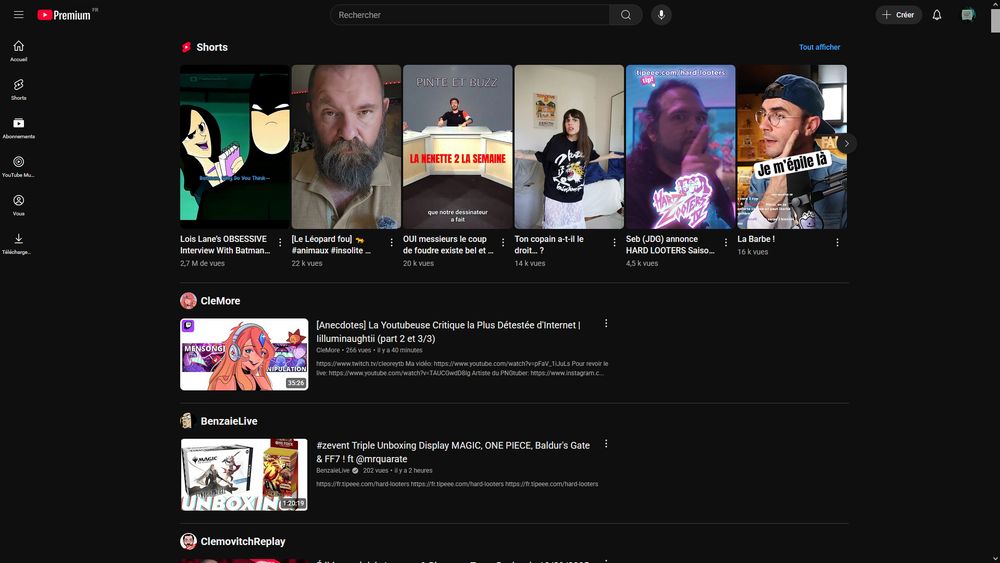Click ClemovitchReplay channel avatar
This screenshot has height=563, width=1000.
pos(188,541)
